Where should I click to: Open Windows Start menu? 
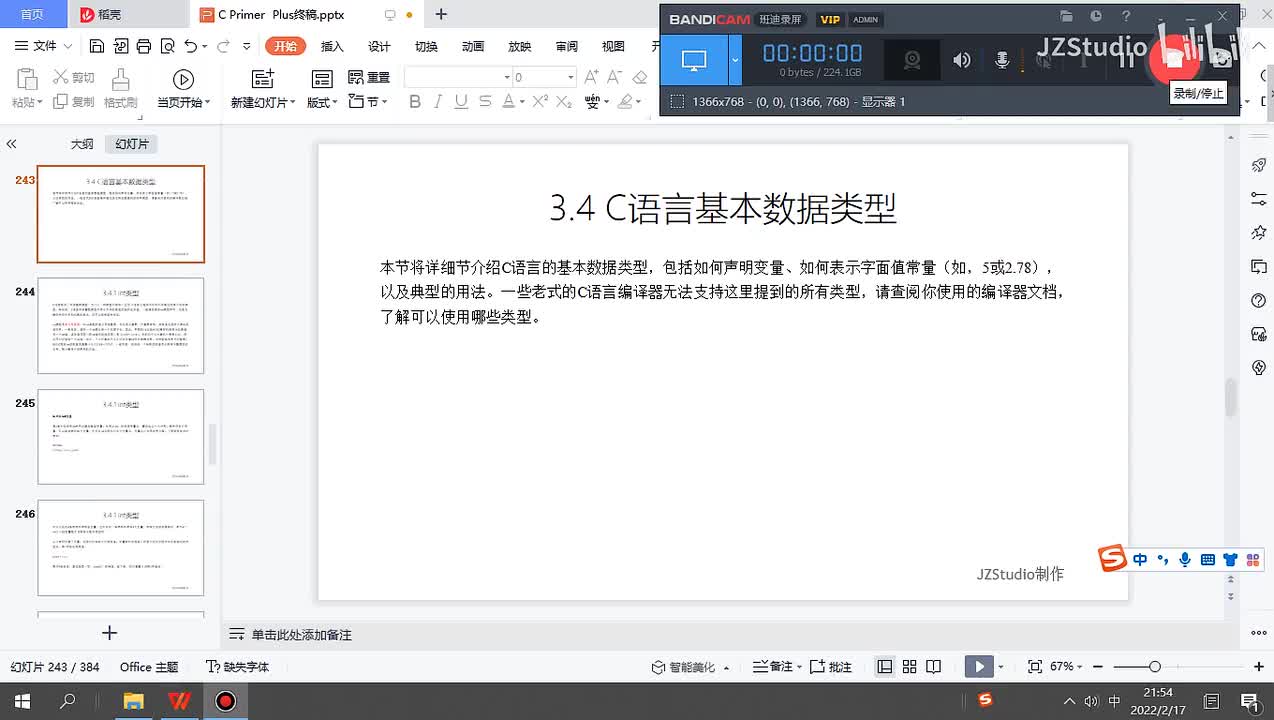(22, 701)
